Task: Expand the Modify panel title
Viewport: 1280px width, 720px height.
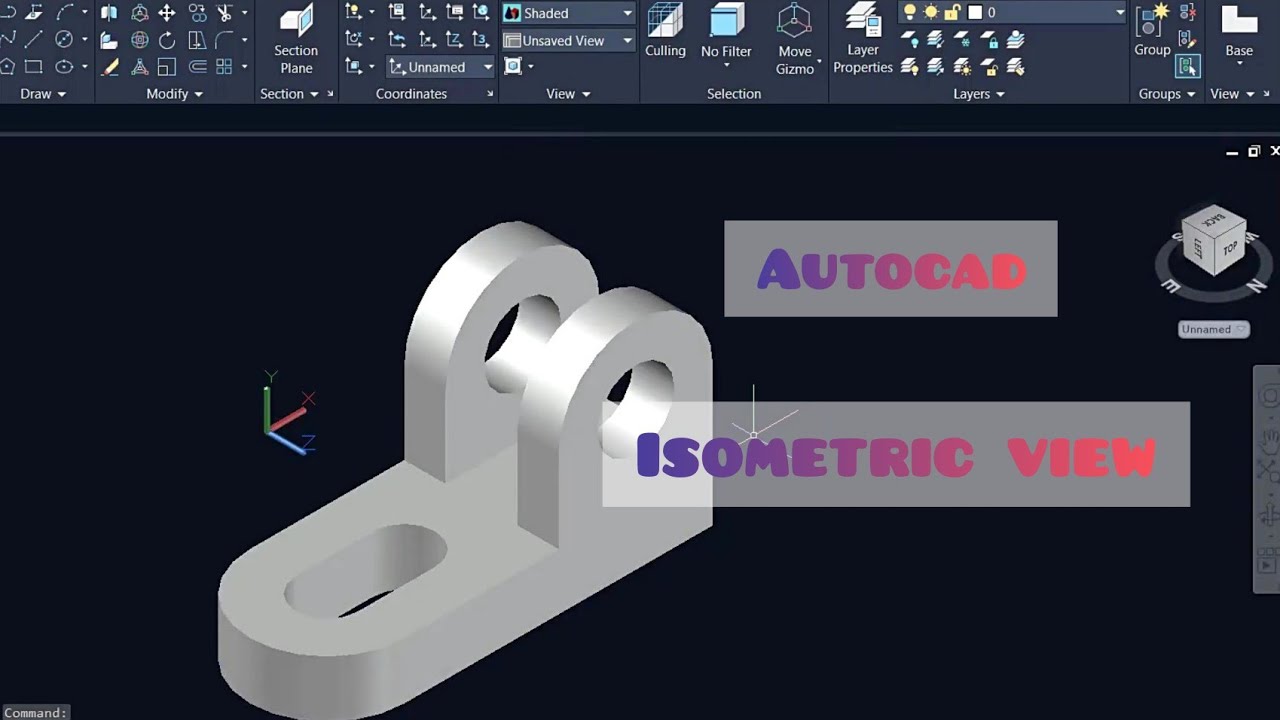Action: coord(175,94)
